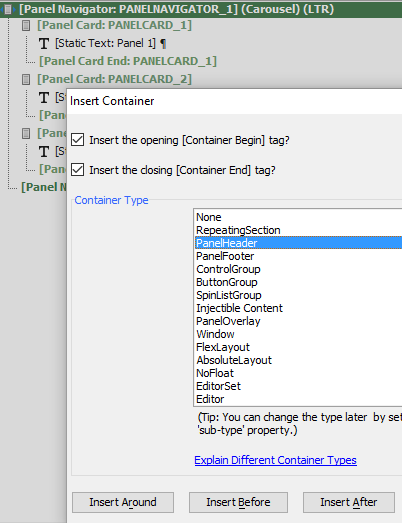Pick the None container type option
The width and height of the screenshot is (402, 523).
pos(209,217)
